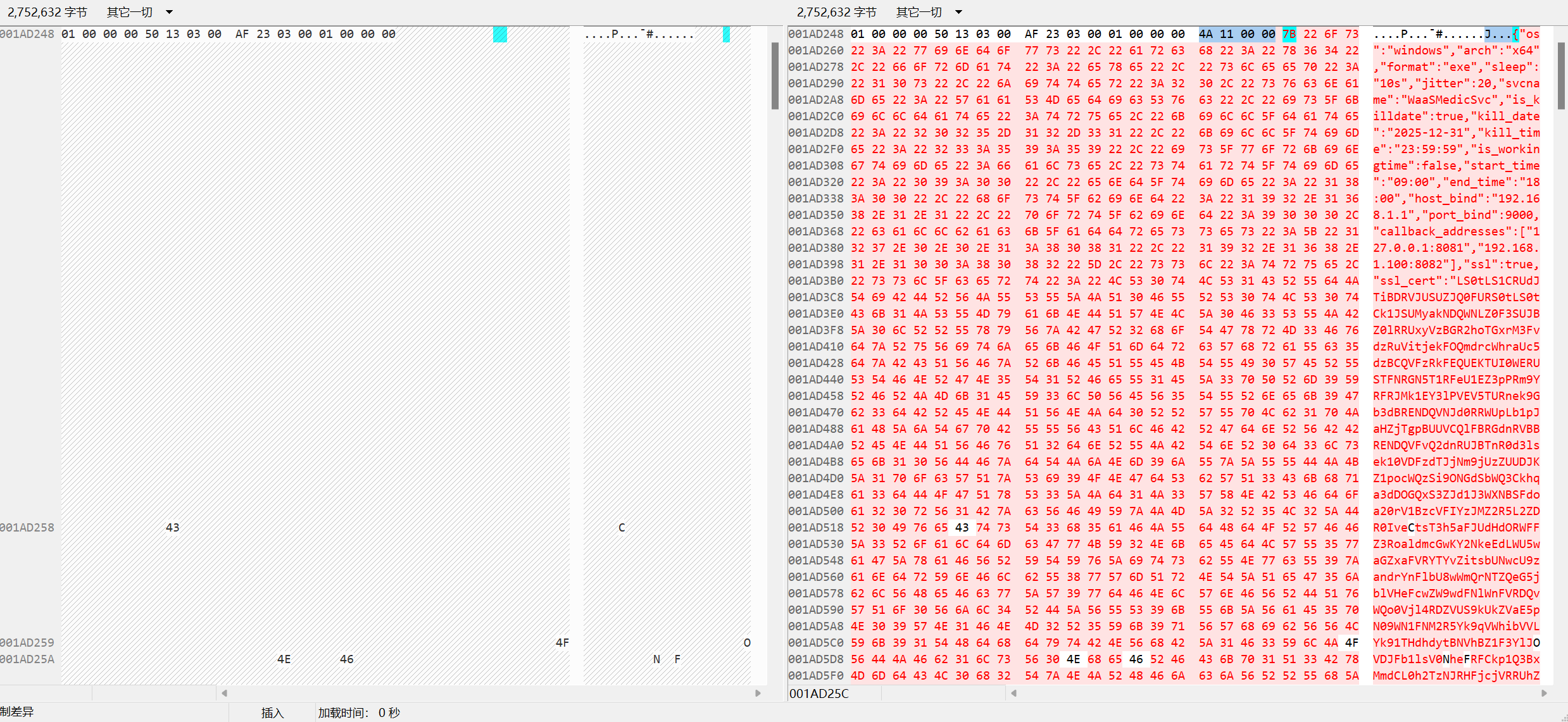Open right pane 其它一切 dropdown arrow
1568x722 pixels.
(x=958, y=12)
